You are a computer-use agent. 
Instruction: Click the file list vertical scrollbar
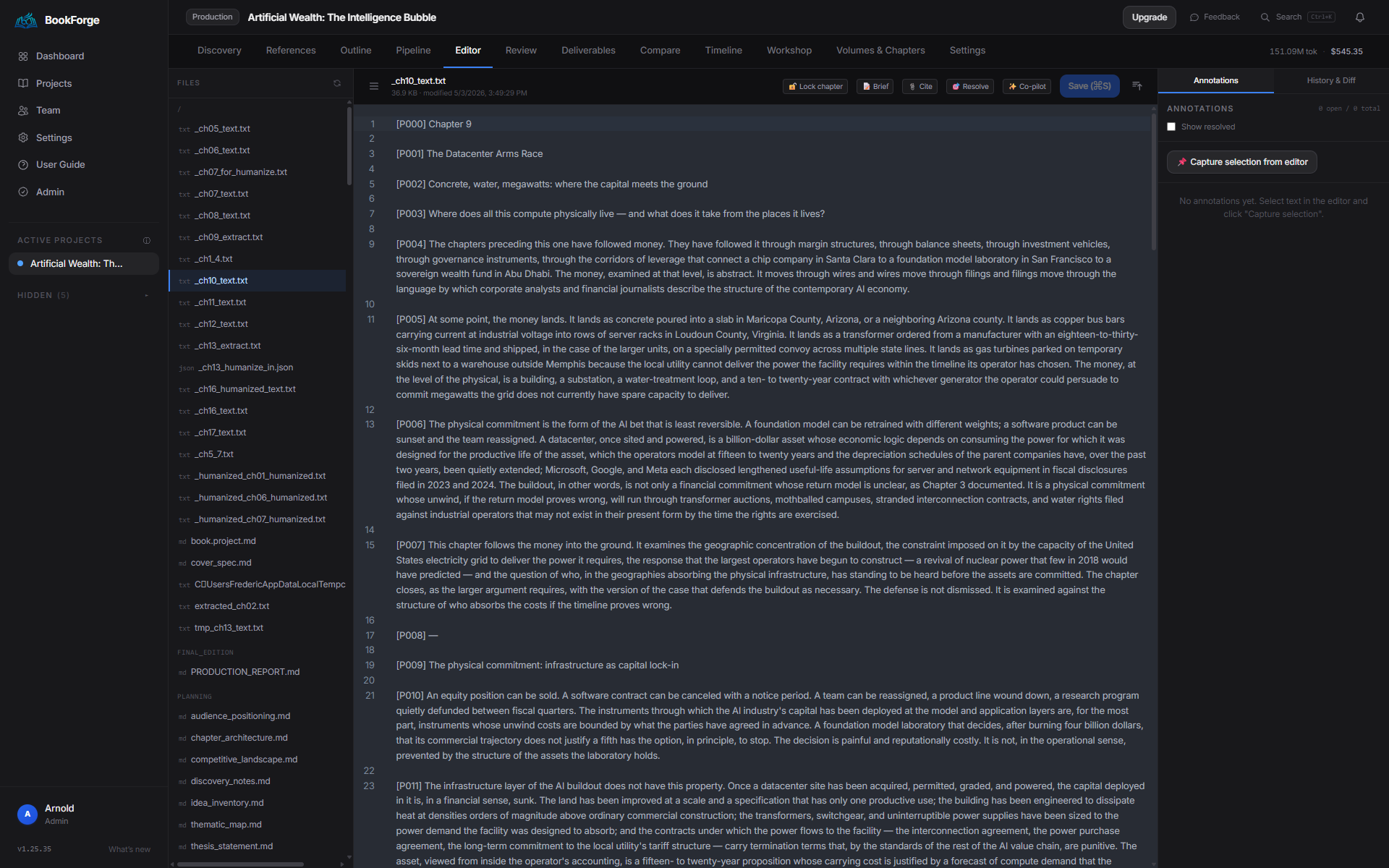click(349, 146)
